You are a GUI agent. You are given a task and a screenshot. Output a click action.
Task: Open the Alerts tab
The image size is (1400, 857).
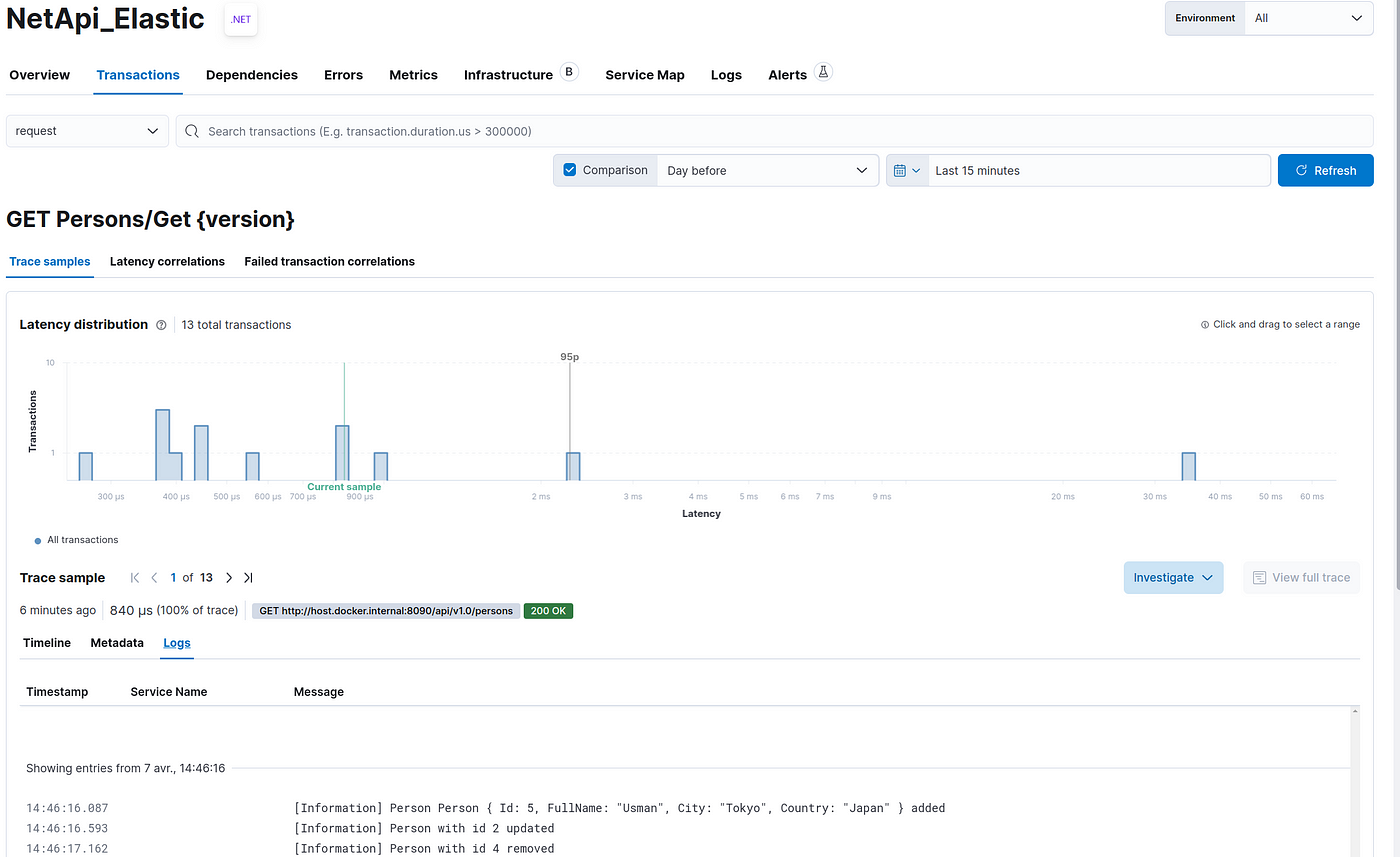click(x=787, y=75)
